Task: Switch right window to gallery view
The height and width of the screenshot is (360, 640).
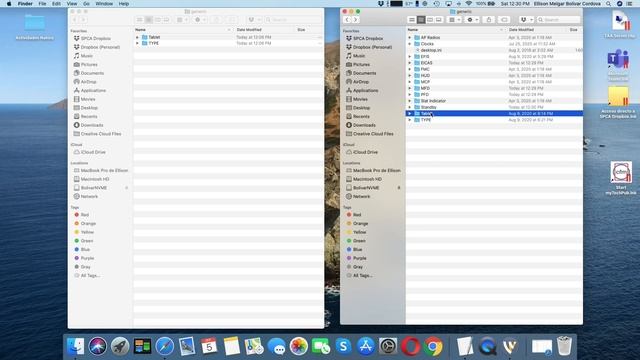Action: coord(439,20)
